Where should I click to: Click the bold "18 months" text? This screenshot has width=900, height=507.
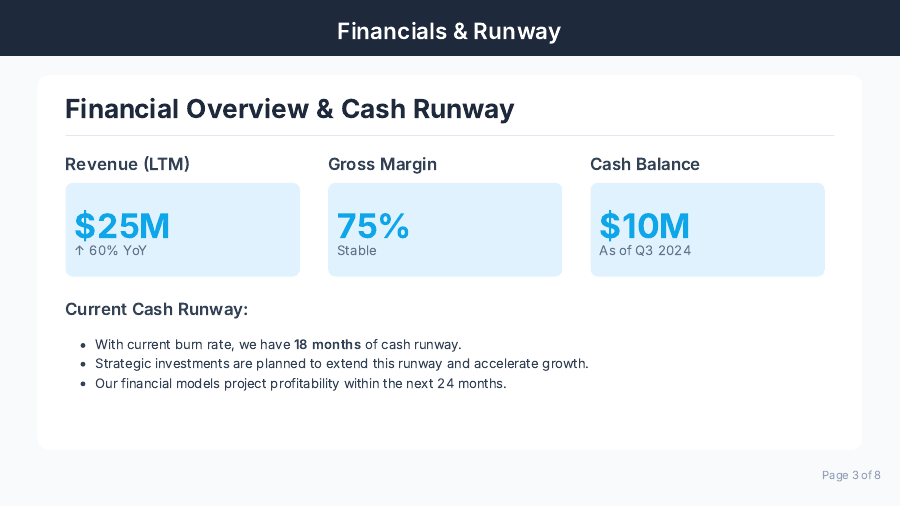tap(327, 344)
